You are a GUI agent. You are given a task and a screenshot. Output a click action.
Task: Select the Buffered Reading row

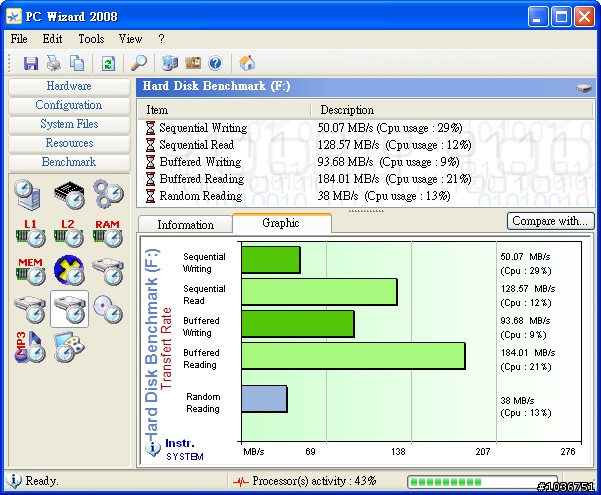(366, 179)
